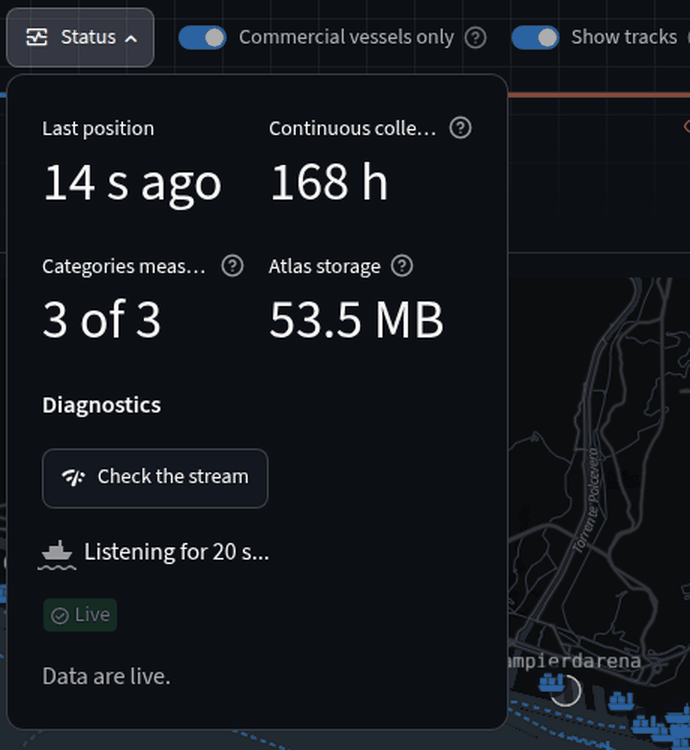Click the 3 of 3 value
This screenshot has width=690, height=750.
pyautogui.click(x=101, y=320)
